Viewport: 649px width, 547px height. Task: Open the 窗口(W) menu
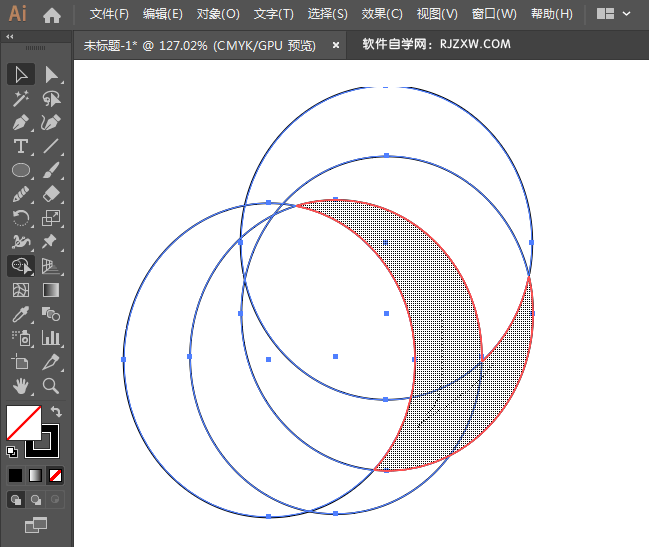coord(494,14)
